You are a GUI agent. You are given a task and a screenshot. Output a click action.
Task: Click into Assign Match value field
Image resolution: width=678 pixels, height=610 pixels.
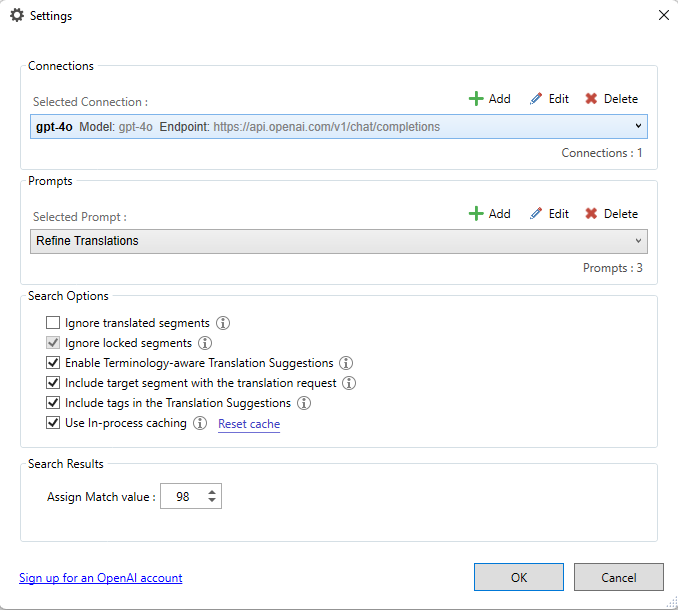click(x=183, y=496)
